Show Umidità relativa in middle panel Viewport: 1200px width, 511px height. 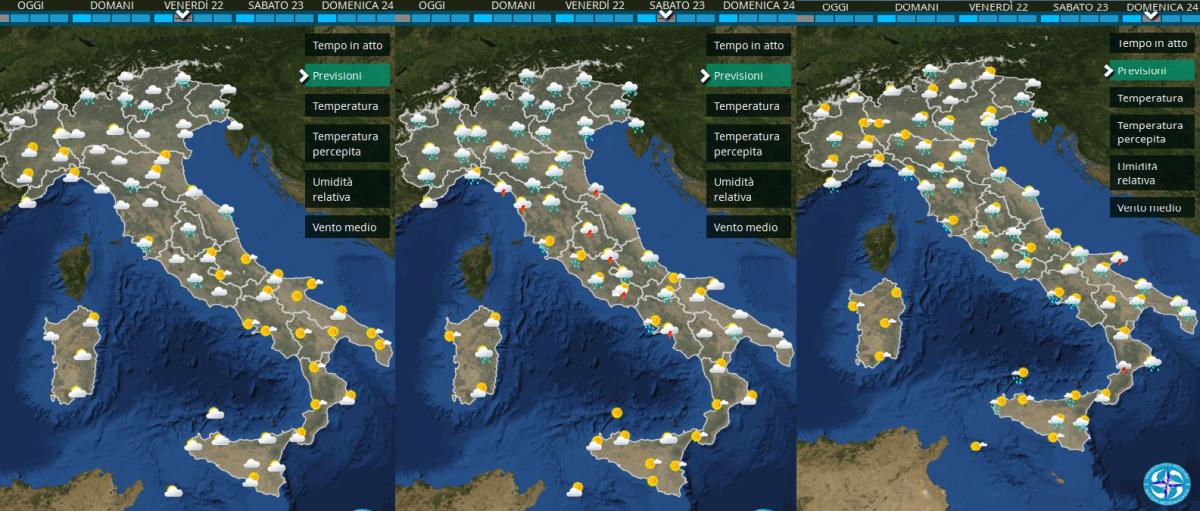749,189
